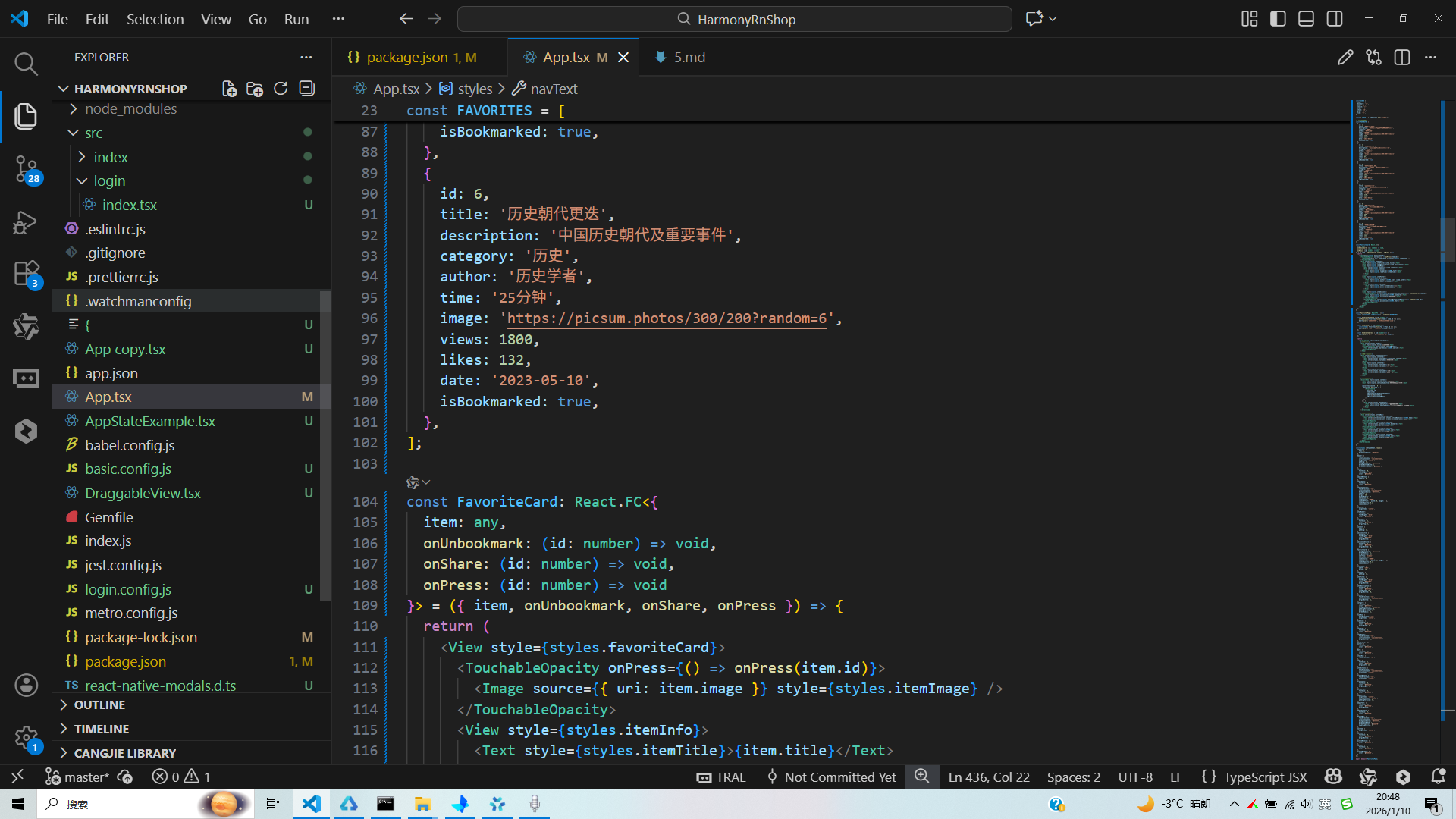
Task: Open Run and Debug view
Action: [x=26, y=222]
